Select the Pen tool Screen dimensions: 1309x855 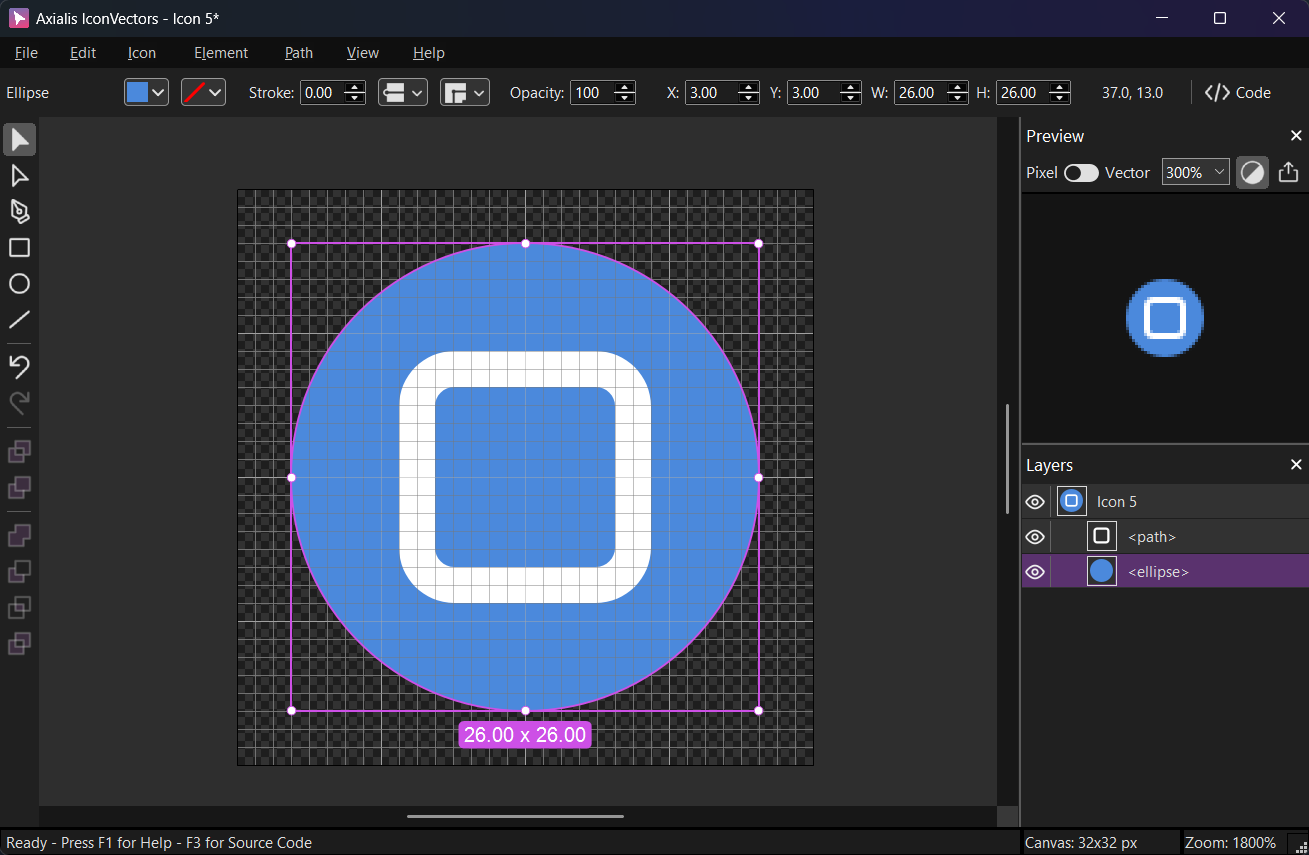pos(19,212)
